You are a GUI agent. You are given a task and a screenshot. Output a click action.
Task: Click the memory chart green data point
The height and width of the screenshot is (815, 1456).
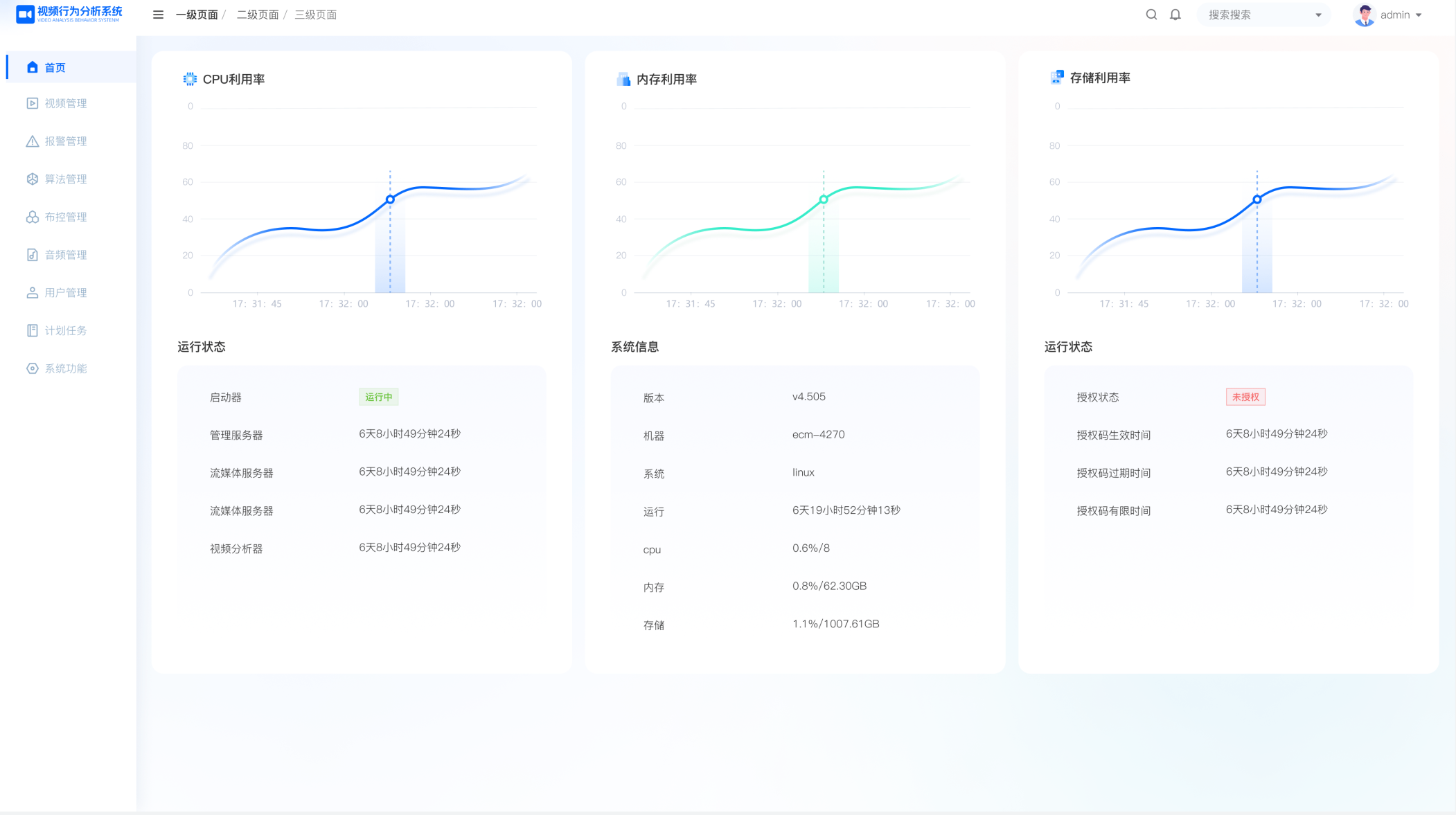click(824, 199)
